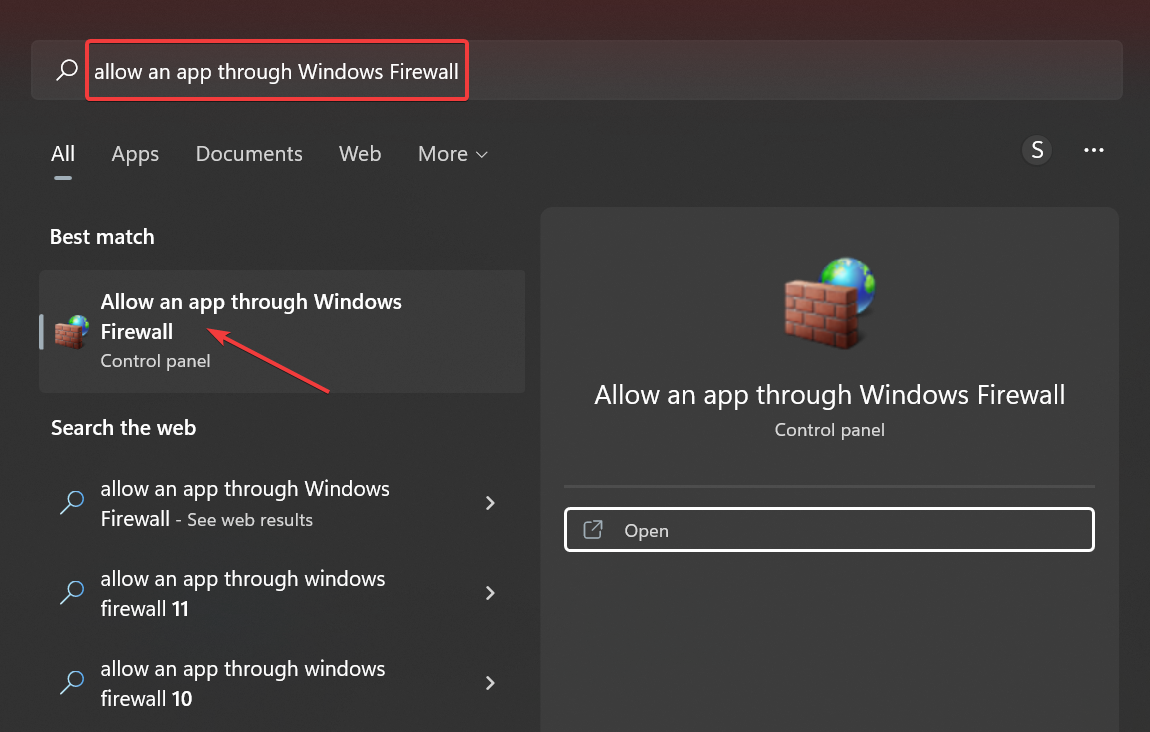This screenshot has width=1150, height=732.
Task: Open the three-dot options menu
Action: tap(1094, 150)
